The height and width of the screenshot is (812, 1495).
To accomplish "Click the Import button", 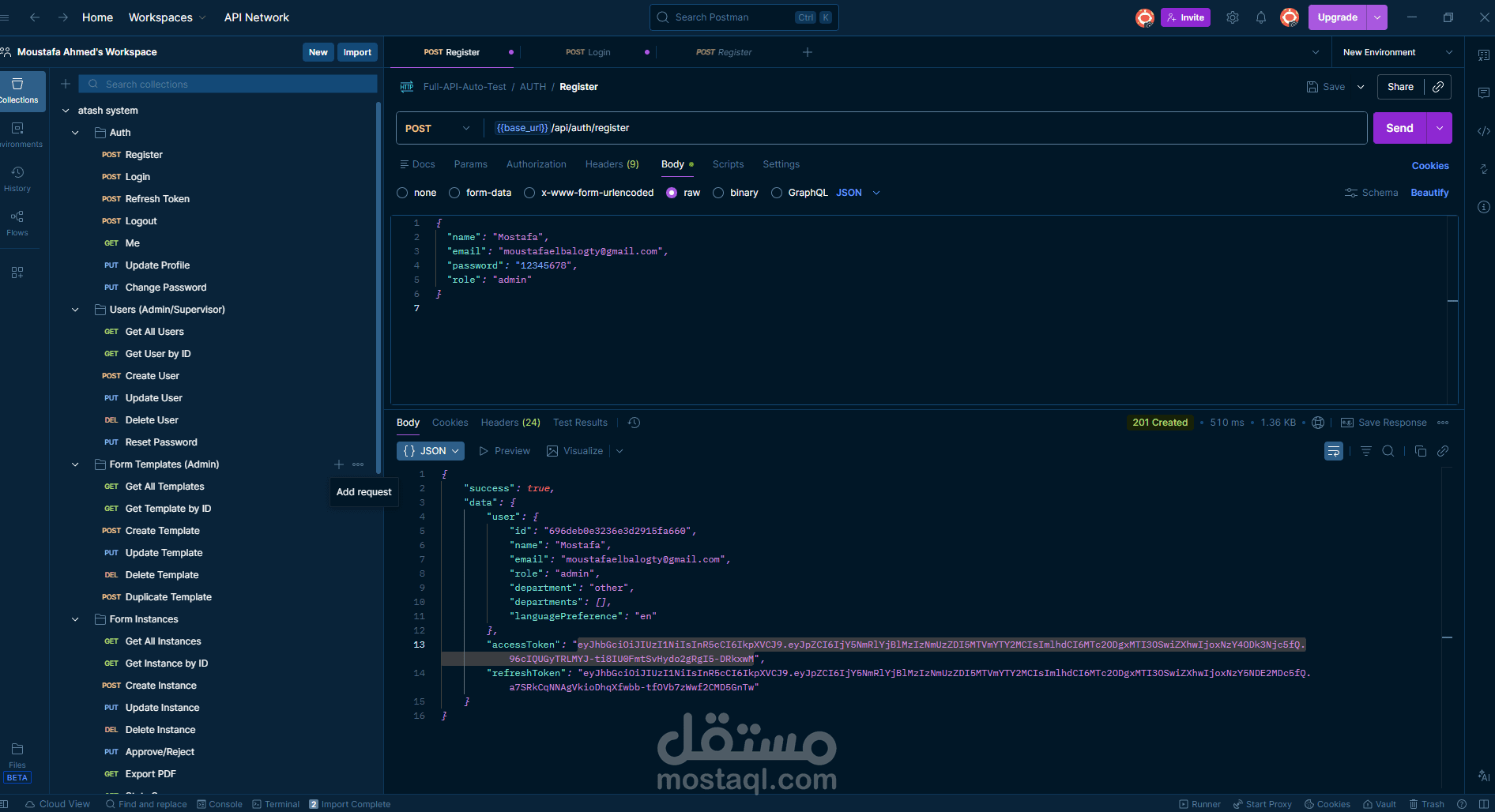I will (x=357, y=52).
